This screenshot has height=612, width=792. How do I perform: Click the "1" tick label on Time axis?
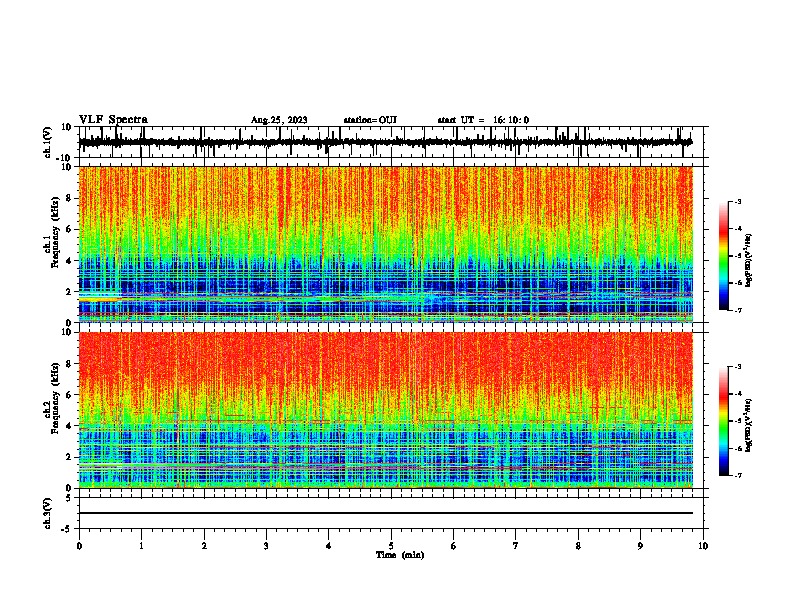coord(141,546)
